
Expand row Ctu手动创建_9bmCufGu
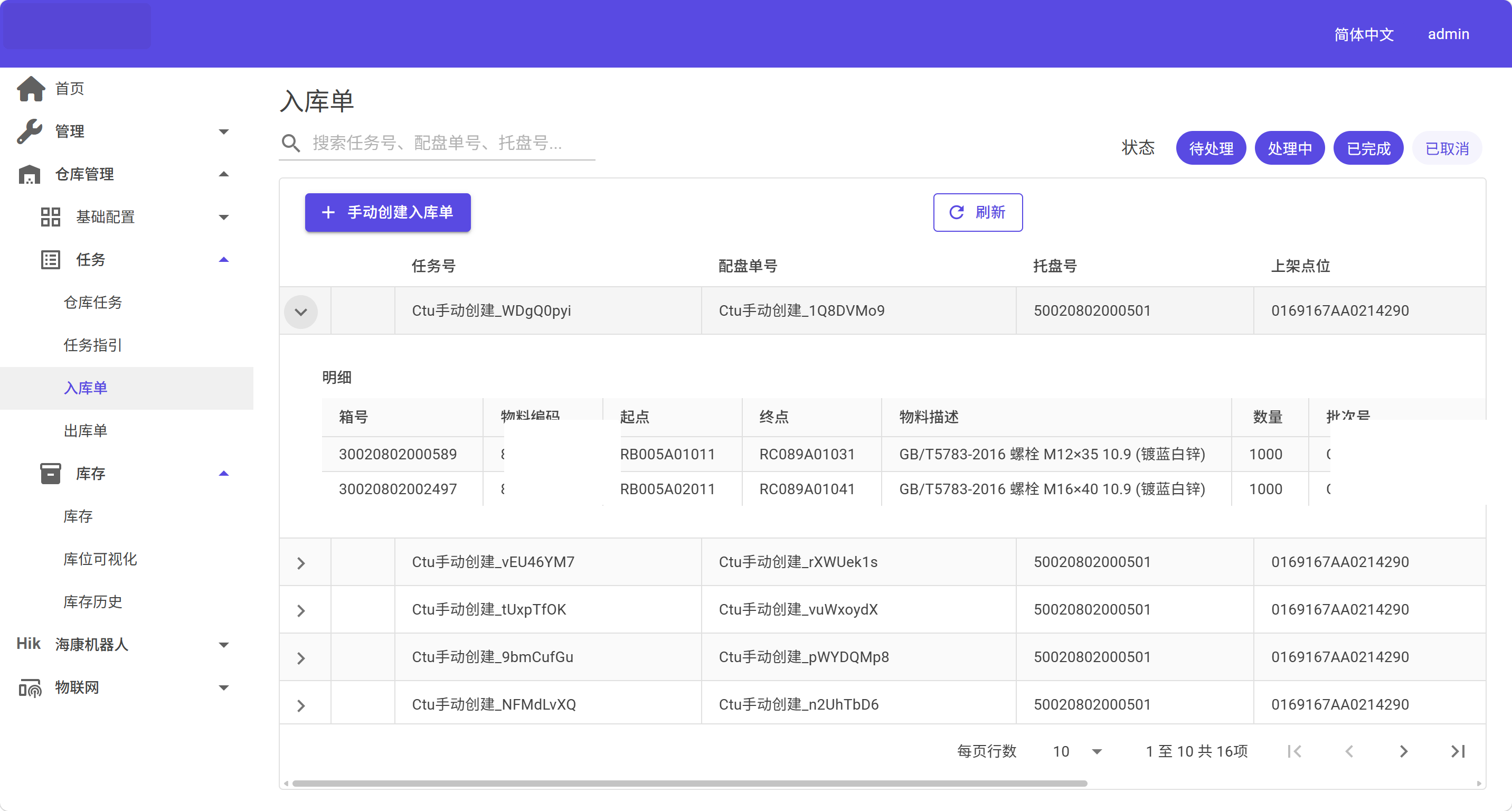(x=301, y=658)
